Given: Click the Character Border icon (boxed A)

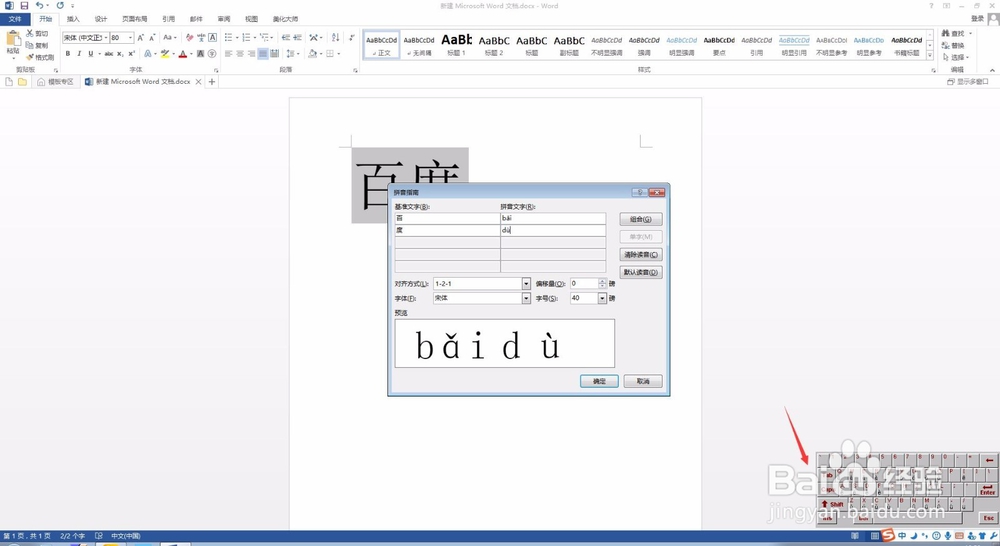Looking at the screenshot, I should coord(212,38).
